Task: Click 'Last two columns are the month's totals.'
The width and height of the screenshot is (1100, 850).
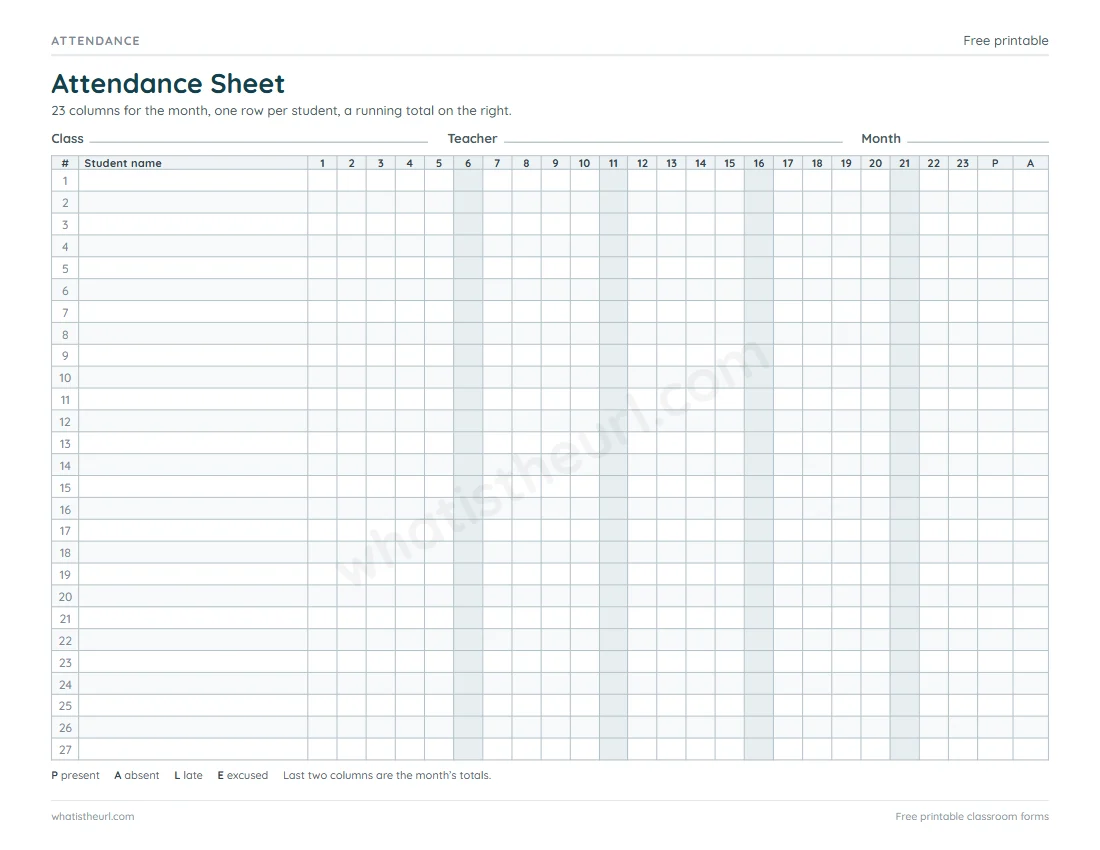Action: point(387,775)
